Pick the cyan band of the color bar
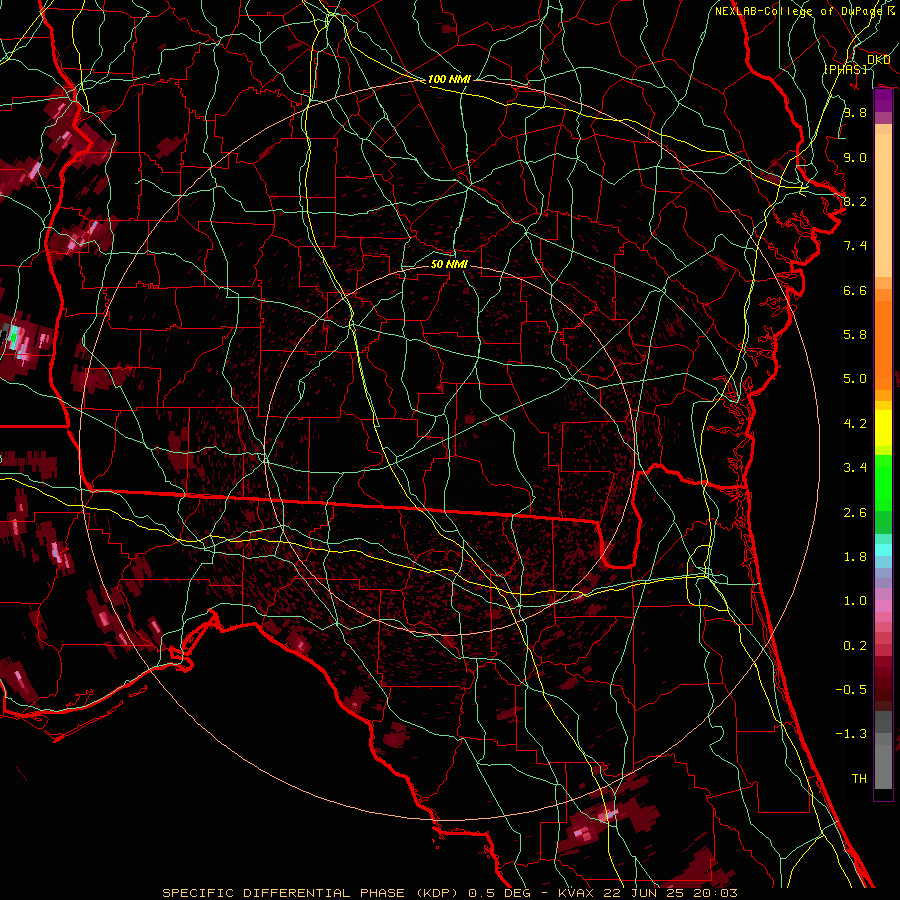The image size is (900, 900). coord(883,549)
